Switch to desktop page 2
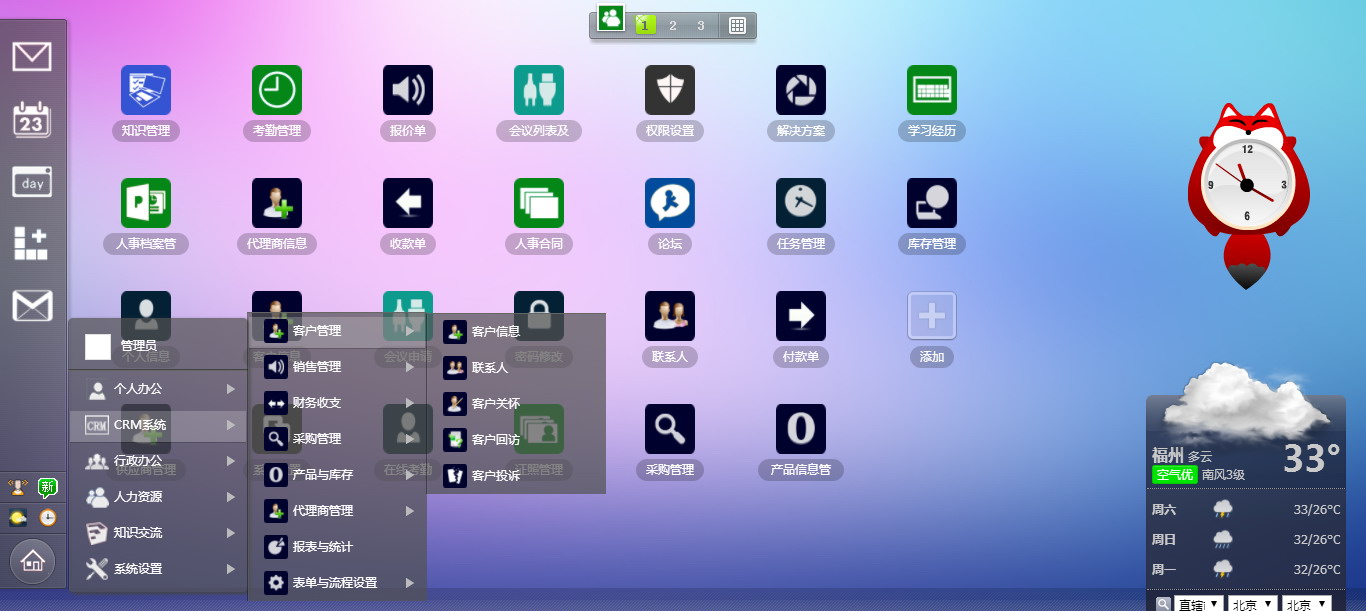 (x=673, y=26)
